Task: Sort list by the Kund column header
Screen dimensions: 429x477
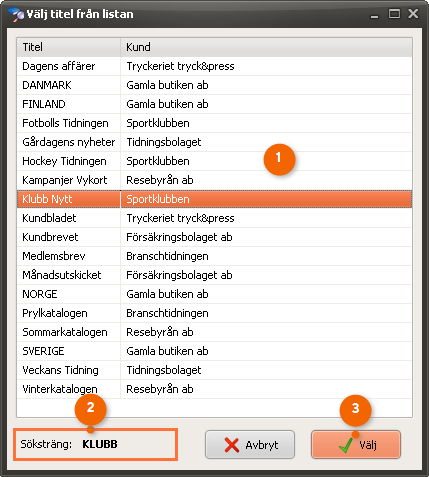Action: point(266,47)
